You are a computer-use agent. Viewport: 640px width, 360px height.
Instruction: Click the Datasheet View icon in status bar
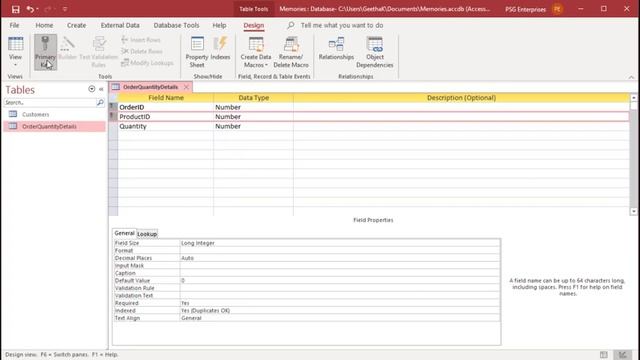[x=604, y=355]
